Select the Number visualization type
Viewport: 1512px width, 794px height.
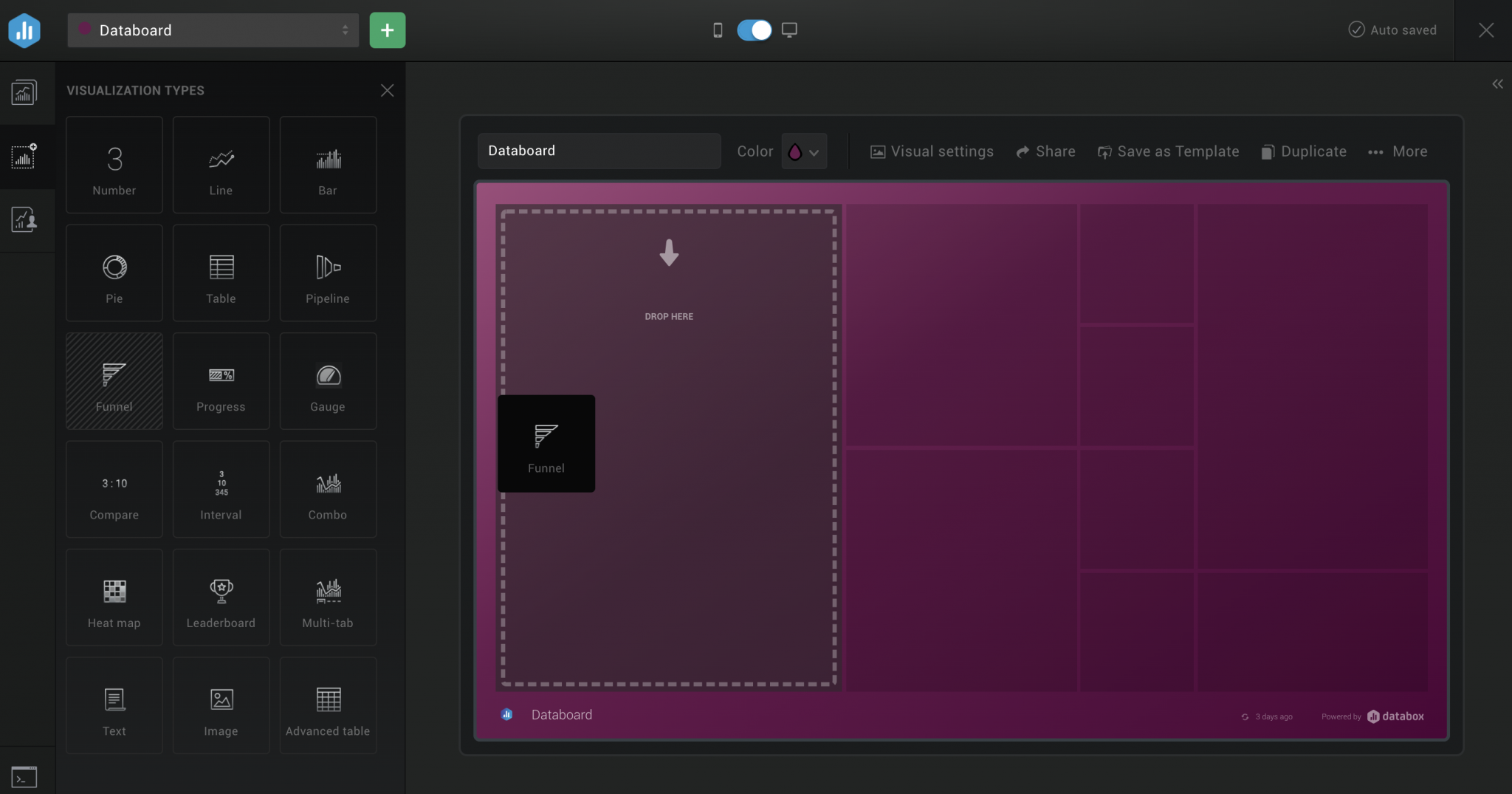(114, 165)
